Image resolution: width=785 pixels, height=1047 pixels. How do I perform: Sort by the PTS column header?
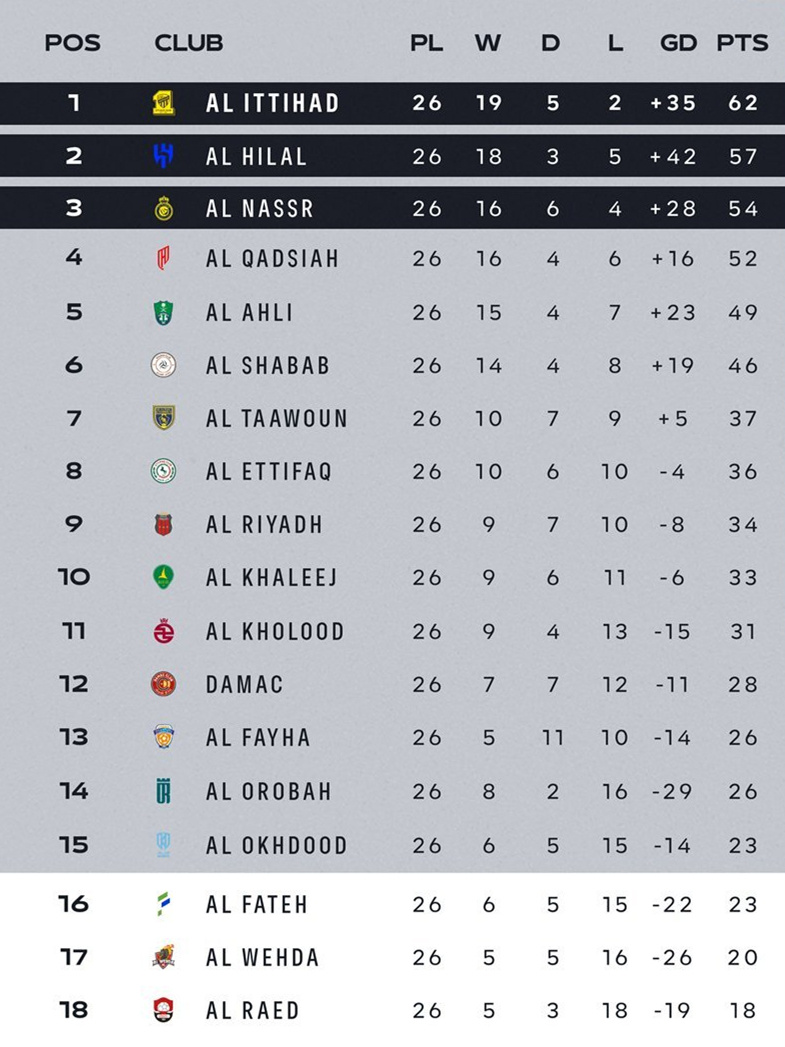(x=742, y=43)
